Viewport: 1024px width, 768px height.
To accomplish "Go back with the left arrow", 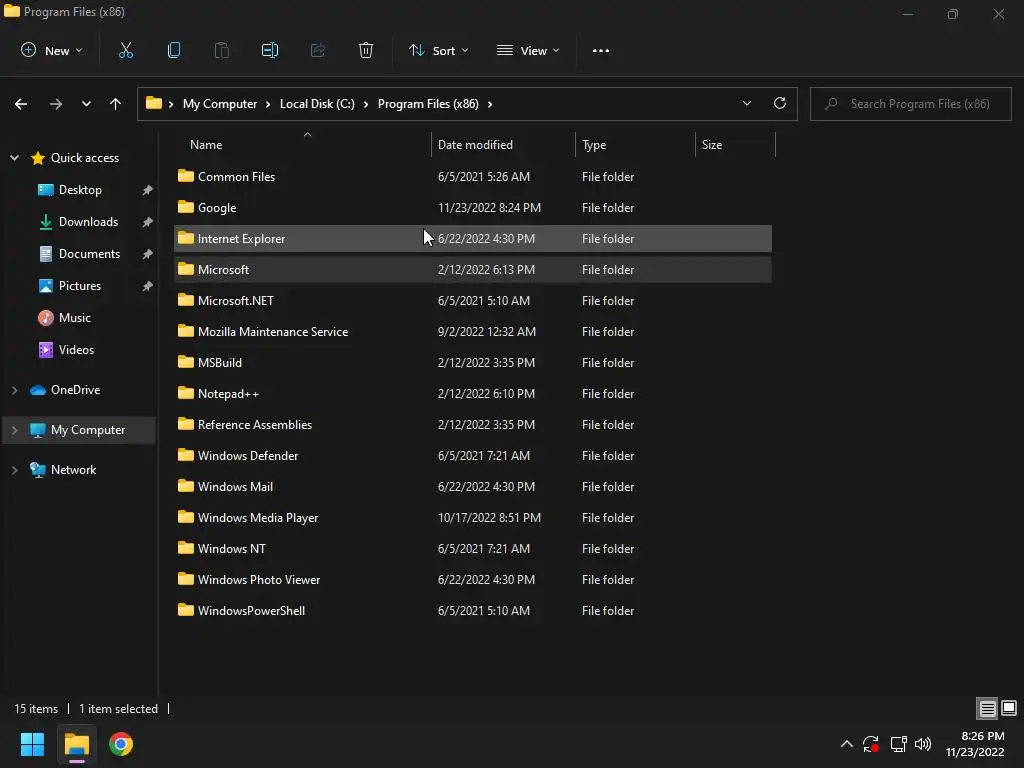I will (x=21, y=104).
